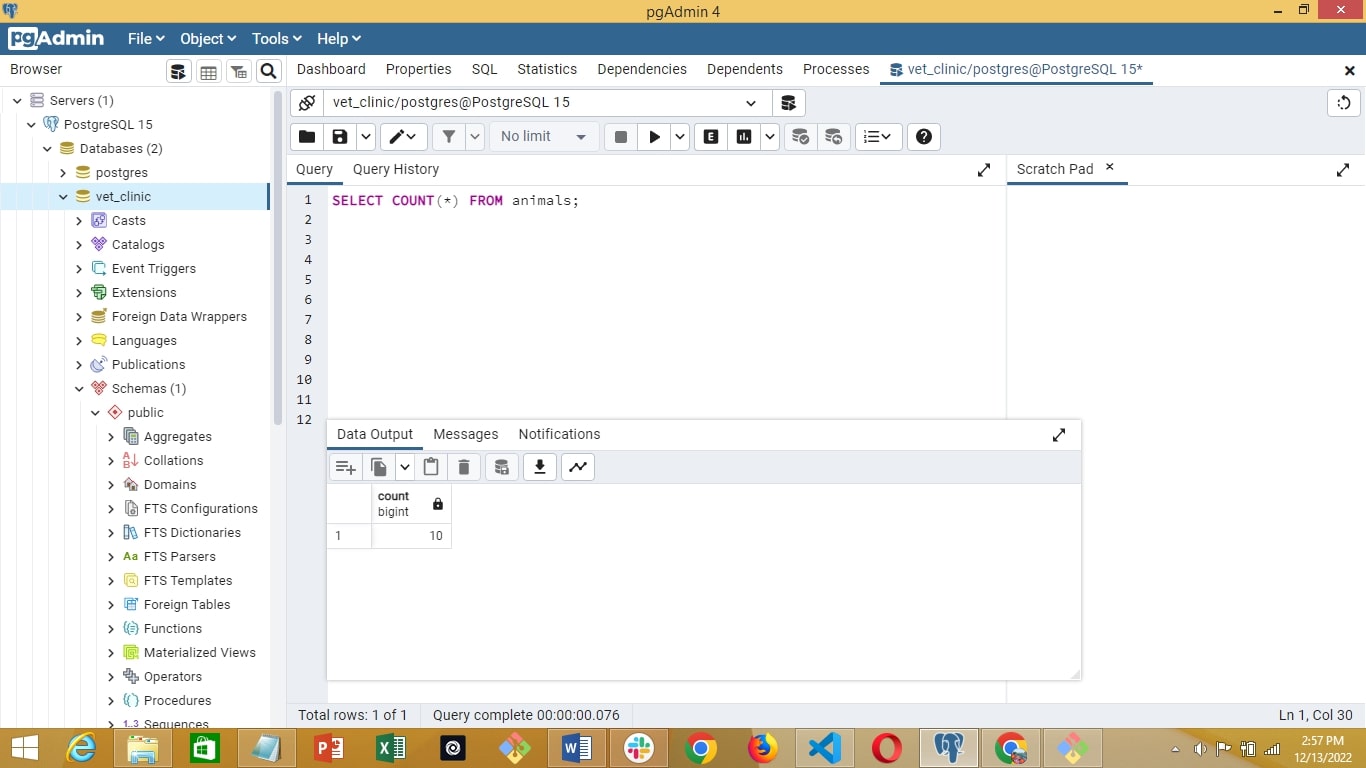Stop the running query with square icon
Image resolution: width=1366 pixels, height=768 pixels.
[620, 137]
